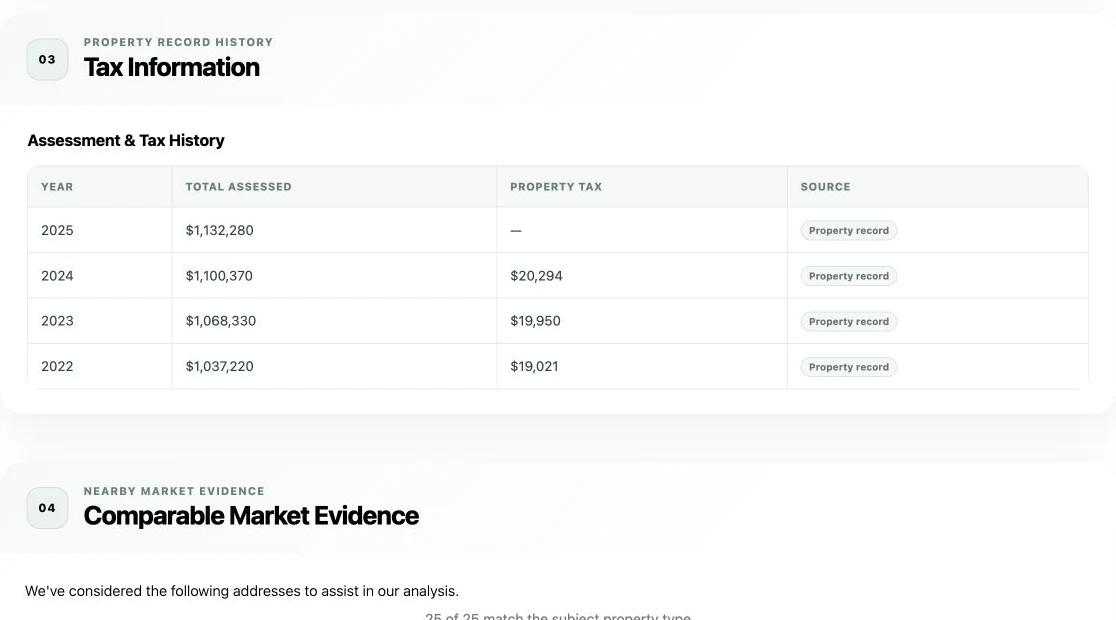
Task: Click the Property Record History label
Action: [x=178, y=42]
